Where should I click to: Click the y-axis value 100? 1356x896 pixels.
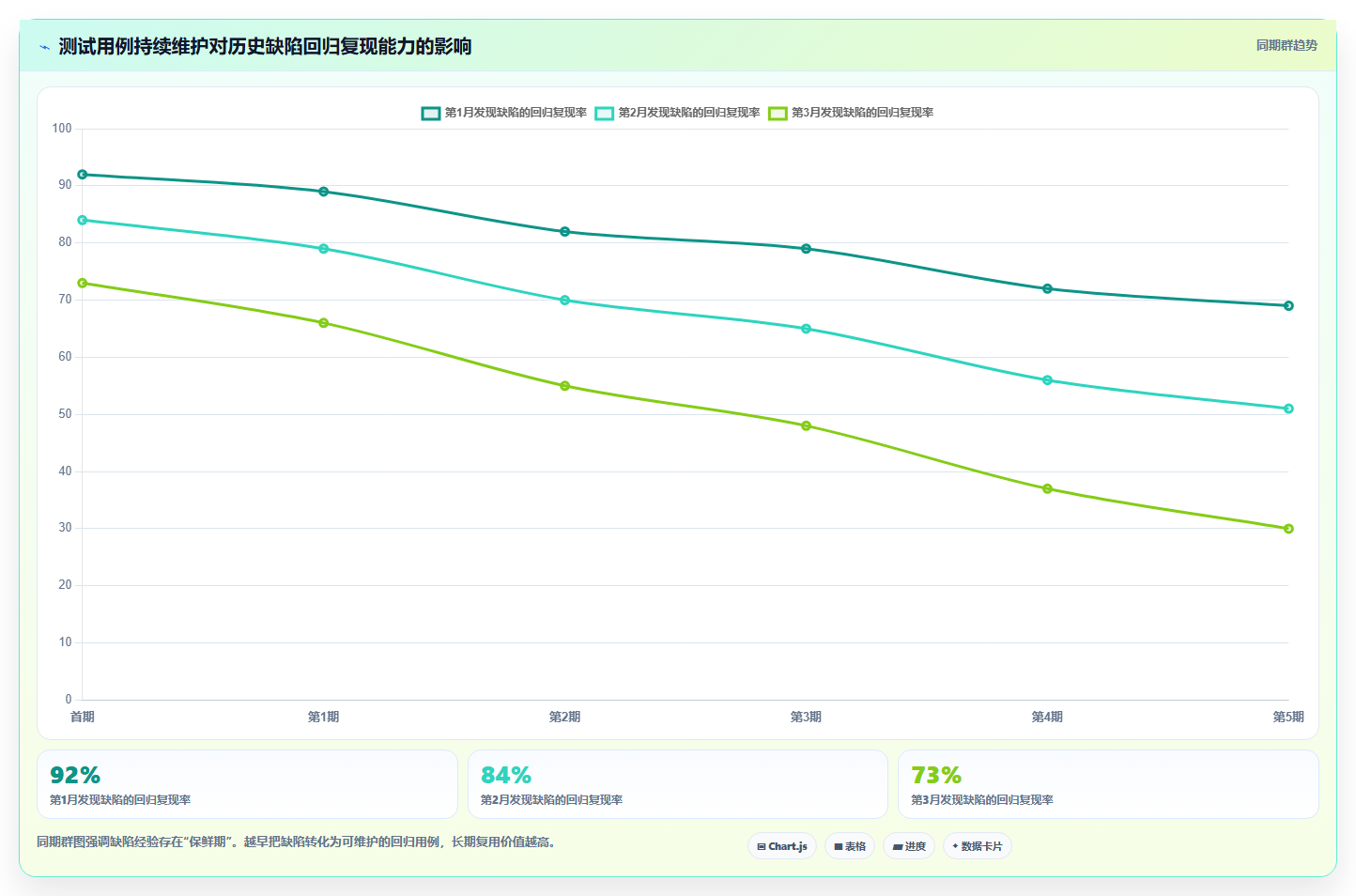click(x=62, y=129)
